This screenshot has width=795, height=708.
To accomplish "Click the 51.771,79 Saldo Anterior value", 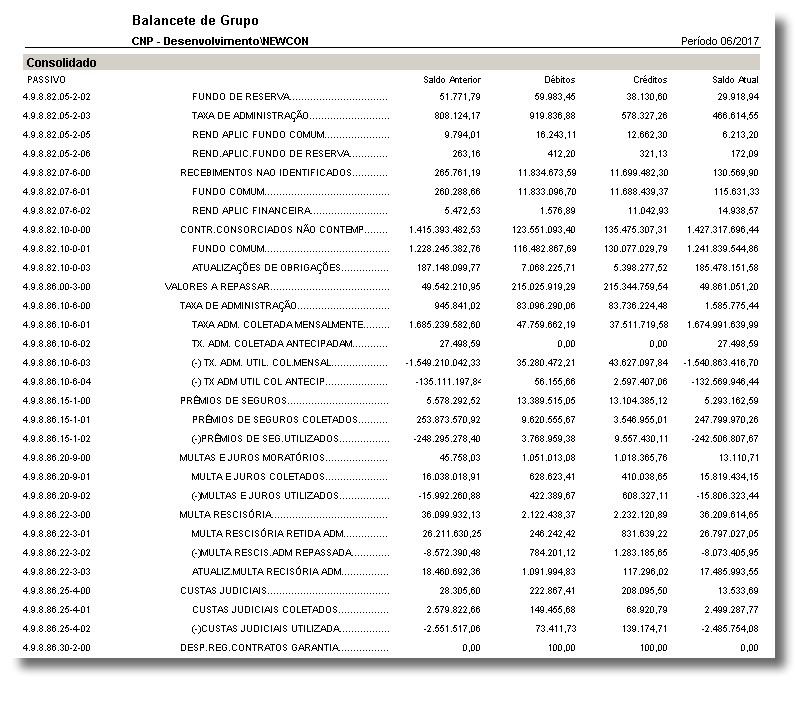I will [460, 96].
